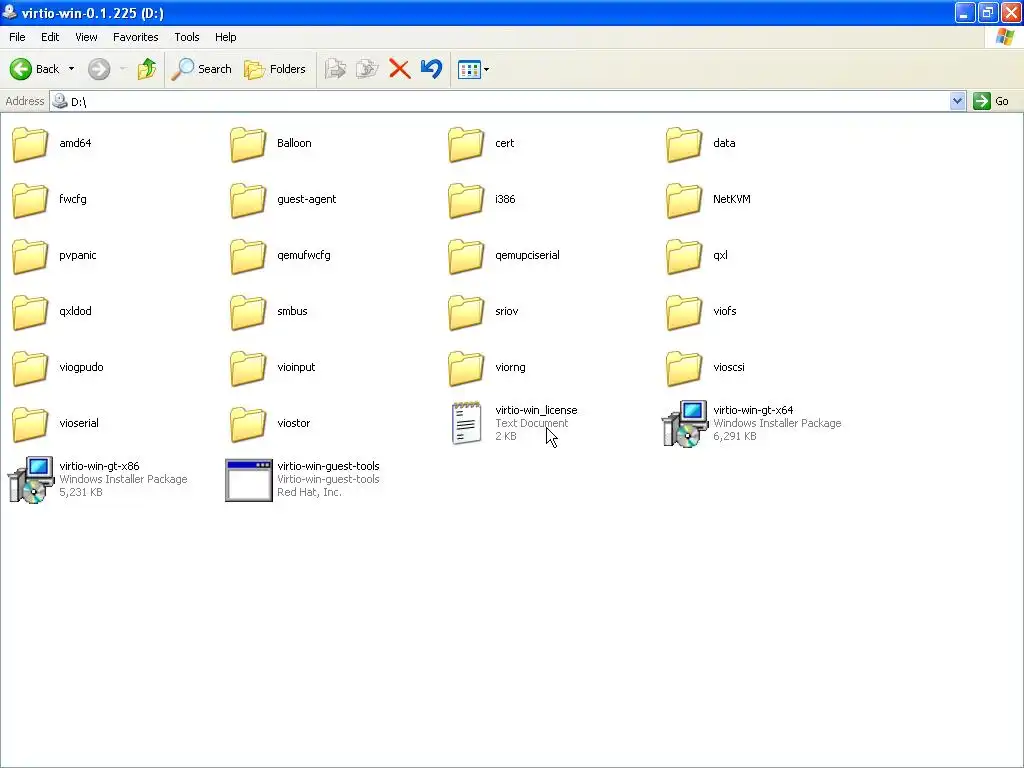The width and height of the screenshot is (1024, 768).
Task: Click the Move To folder icon
Action: tap(335, 69)
